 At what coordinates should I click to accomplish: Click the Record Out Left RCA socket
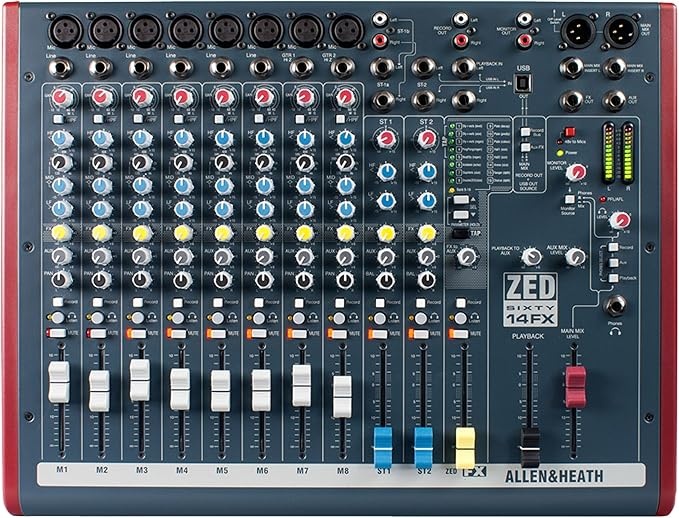pyautogui.click(x=461, y=19)
